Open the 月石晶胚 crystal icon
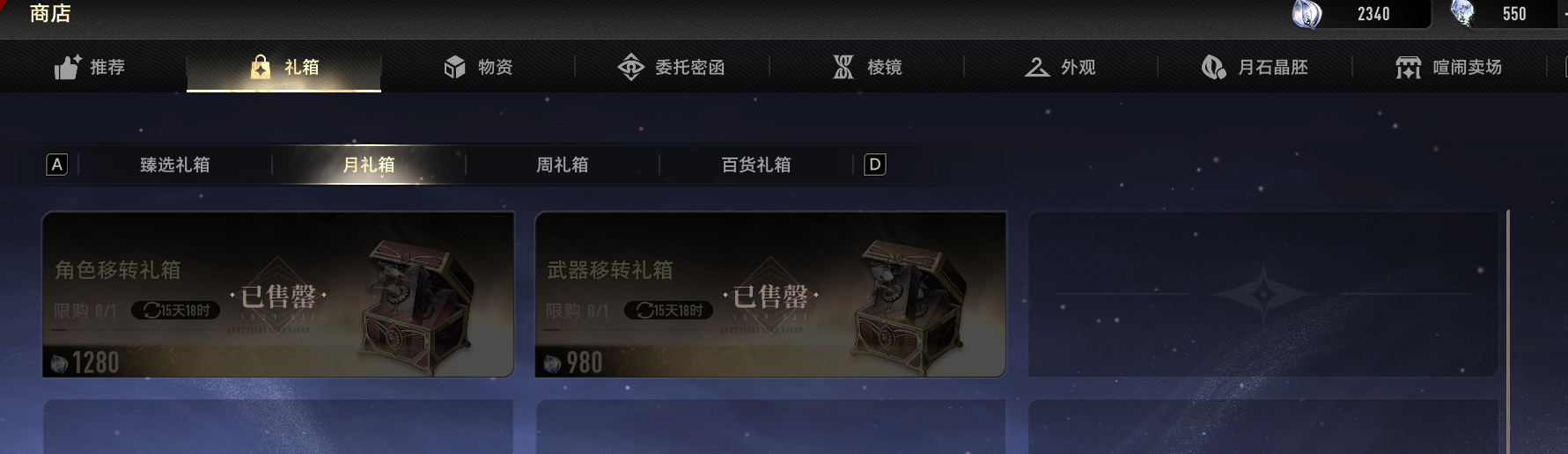This screenshot has width=1568, height=454. [x=1214, y=67]
